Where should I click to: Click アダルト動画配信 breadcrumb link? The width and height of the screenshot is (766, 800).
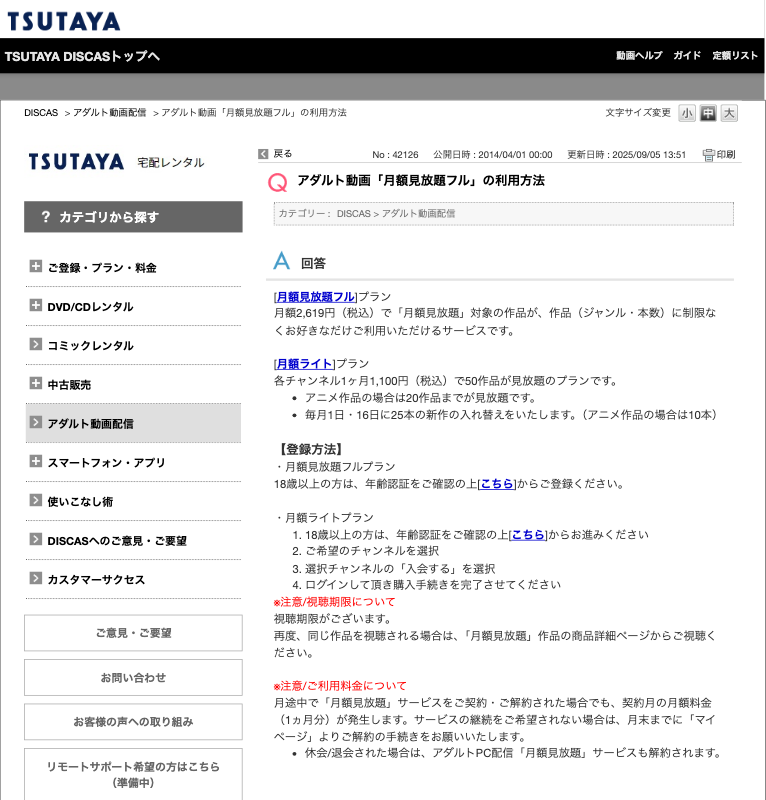(109, 113)
